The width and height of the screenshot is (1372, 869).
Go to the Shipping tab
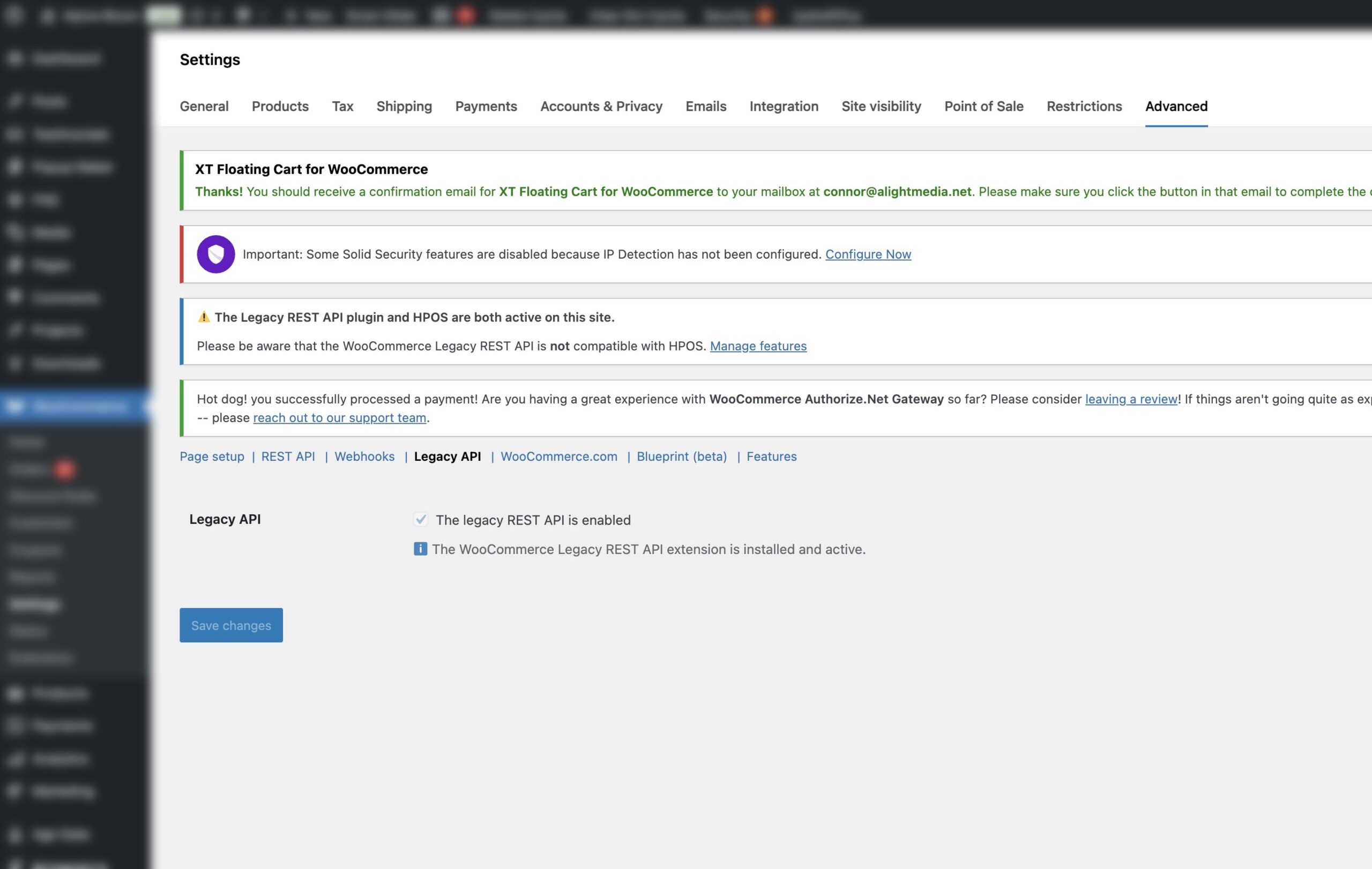[x=404, y=107]
